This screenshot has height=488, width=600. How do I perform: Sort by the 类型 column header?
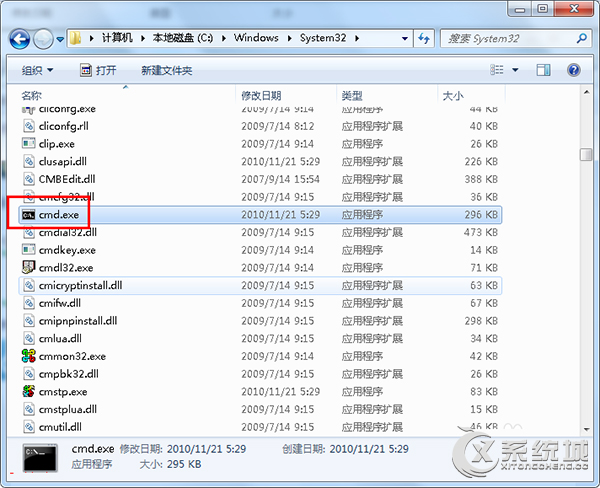[352, 95]
